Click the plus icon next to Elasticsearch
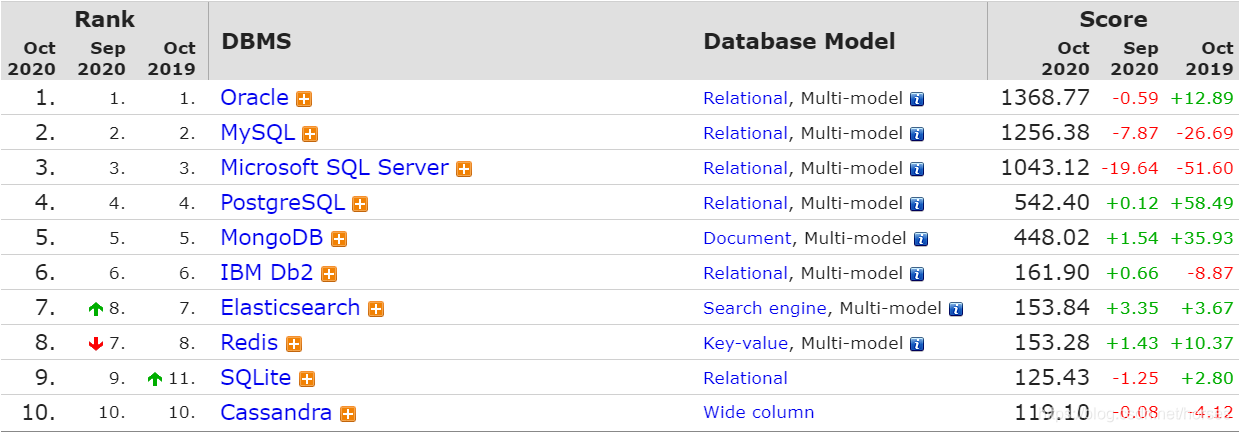This screenshot has width=1240, height=432. 376,309
